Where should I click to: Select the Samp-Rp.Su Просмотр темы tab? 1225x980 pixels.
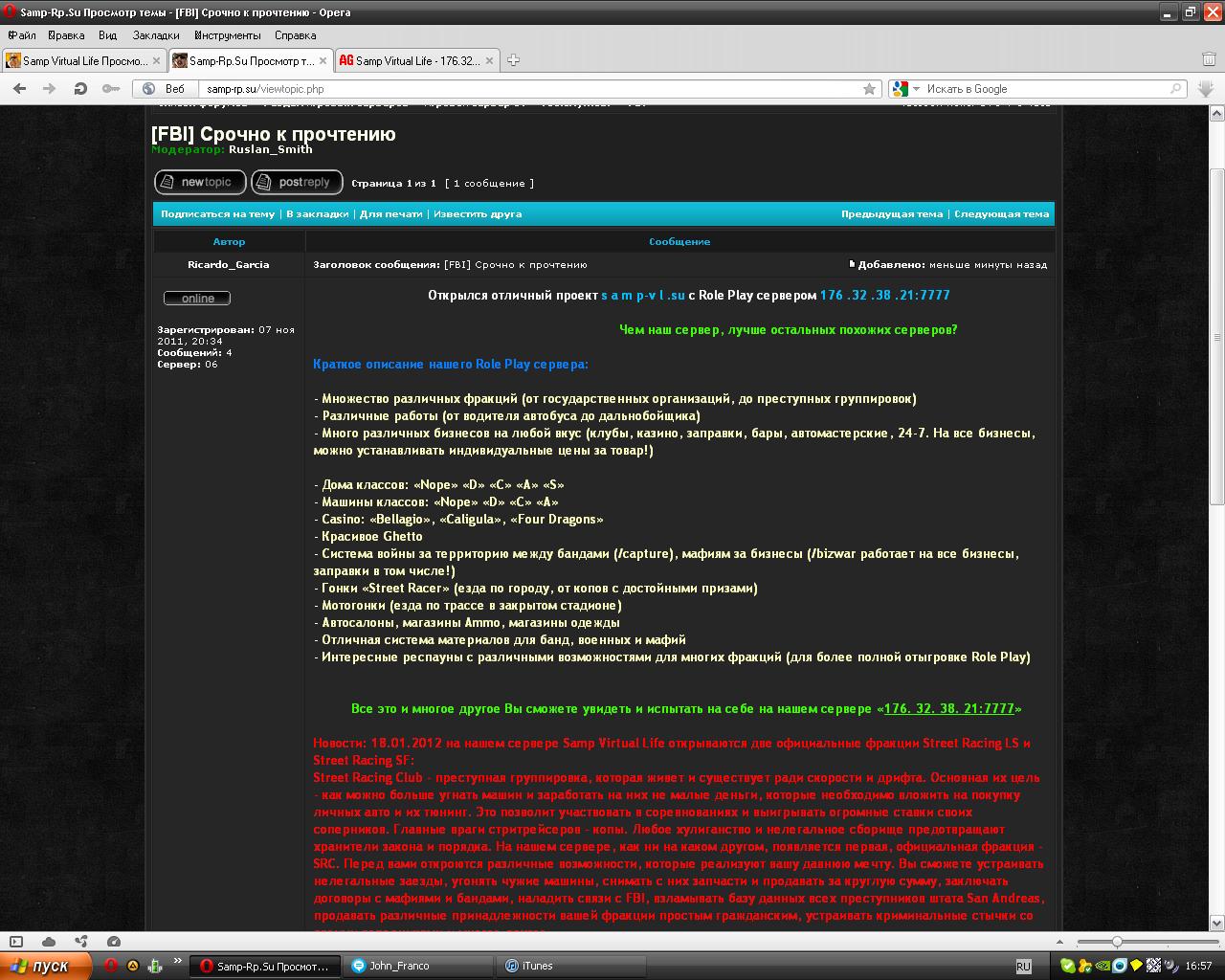[x=251, y=60]
